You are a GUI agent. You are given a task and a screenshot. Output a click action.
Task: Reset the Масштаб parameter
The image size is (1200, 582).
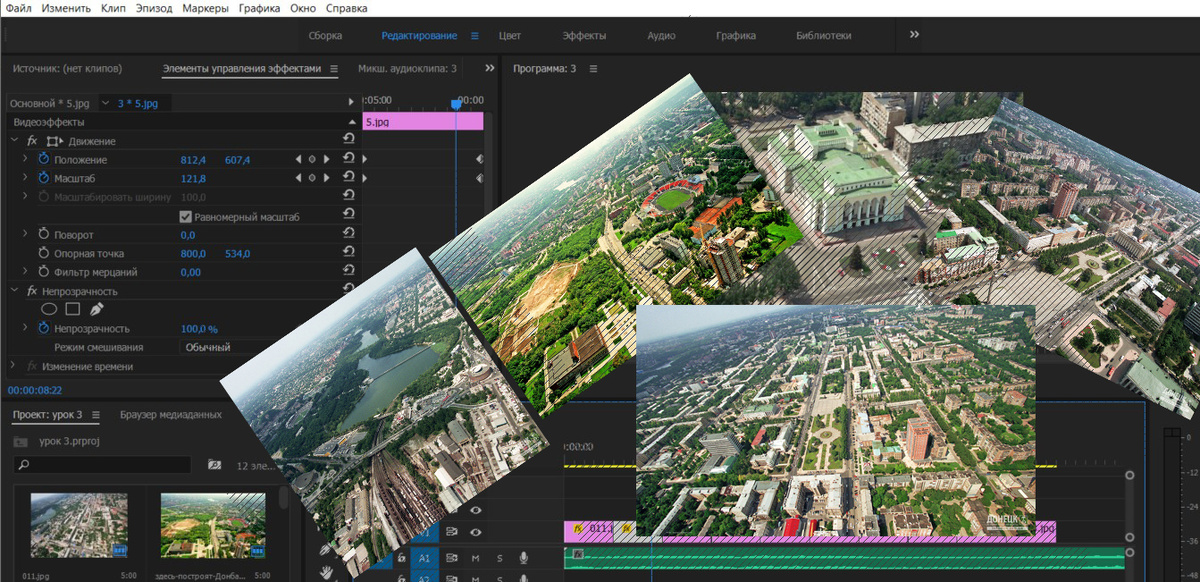tap(348, 177)
